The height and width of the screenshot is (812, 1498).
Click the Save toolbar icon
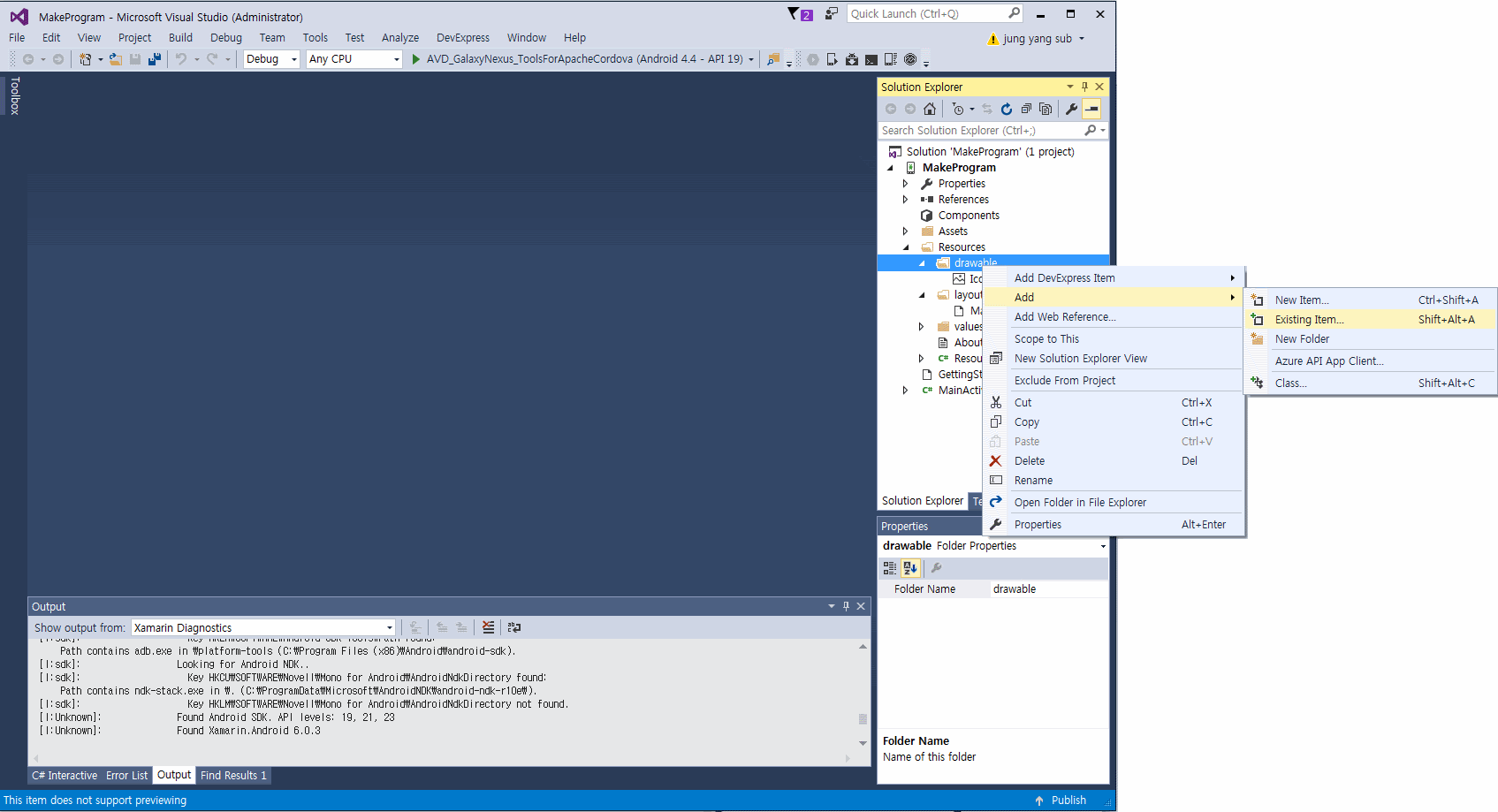[135, 59]
